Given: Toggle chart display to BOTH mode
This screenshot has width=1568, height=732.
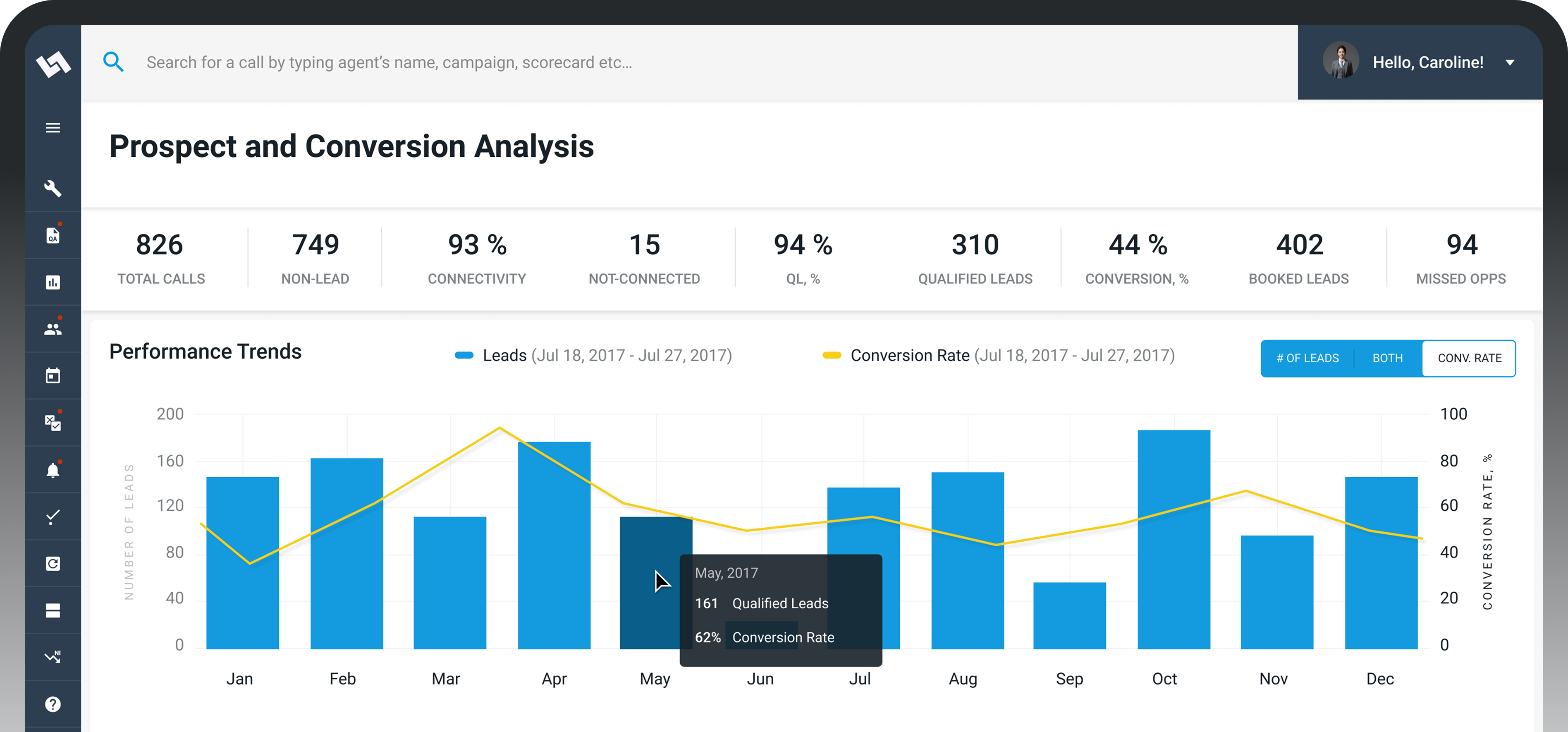Looking at the screenshot, I should tap(1387, 358).
